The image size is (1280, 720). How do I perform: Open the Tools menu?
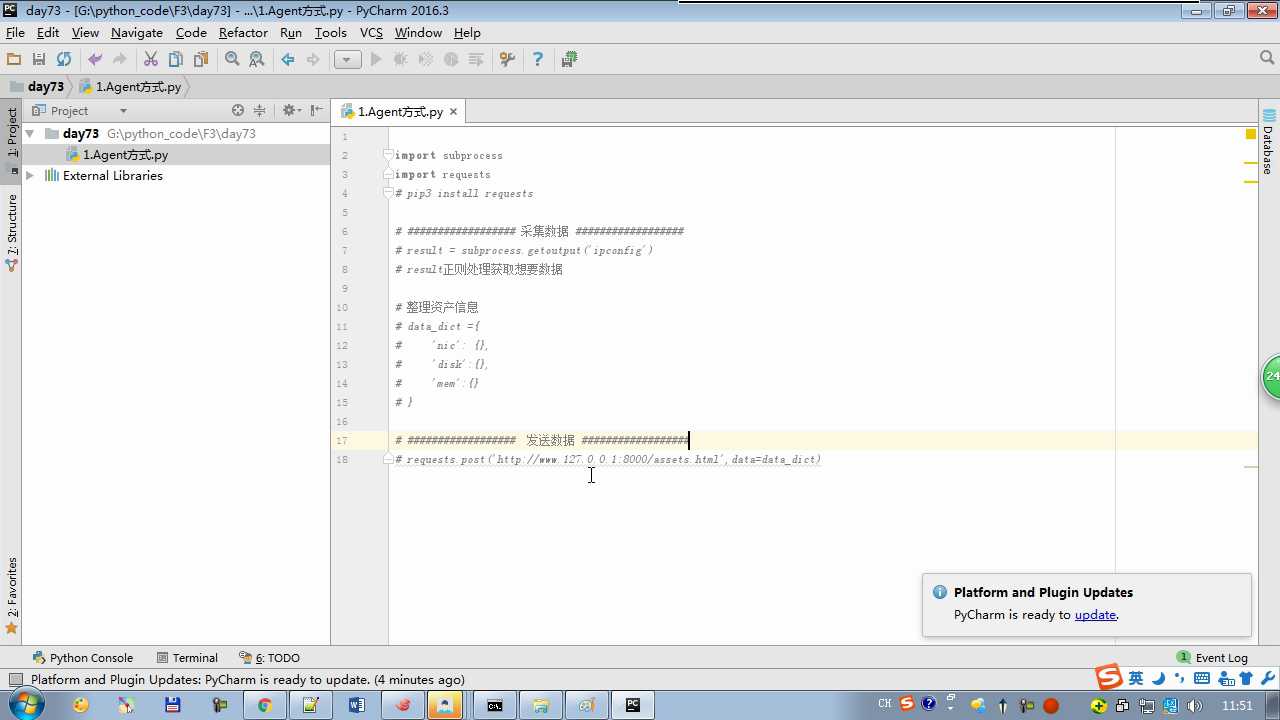click(330, 32)
